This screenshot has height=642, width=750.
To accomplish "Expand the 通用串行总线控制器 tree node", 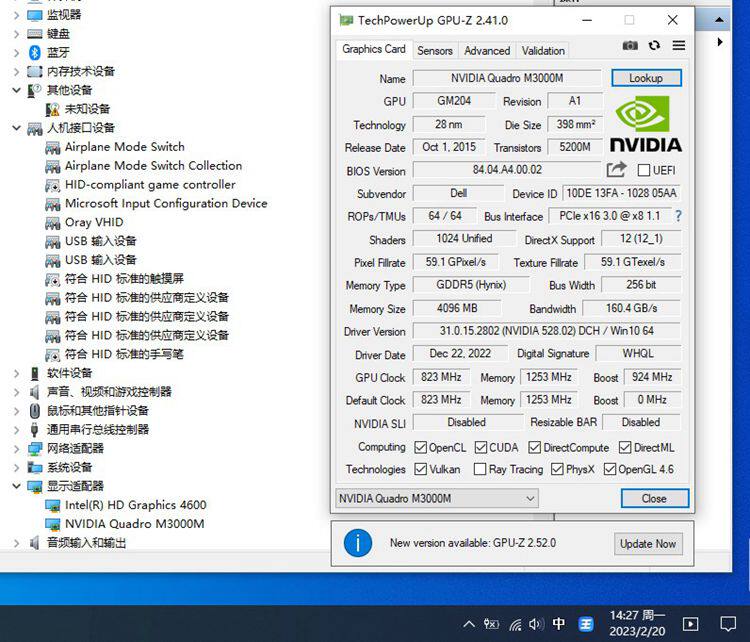I will pos(16,430).
